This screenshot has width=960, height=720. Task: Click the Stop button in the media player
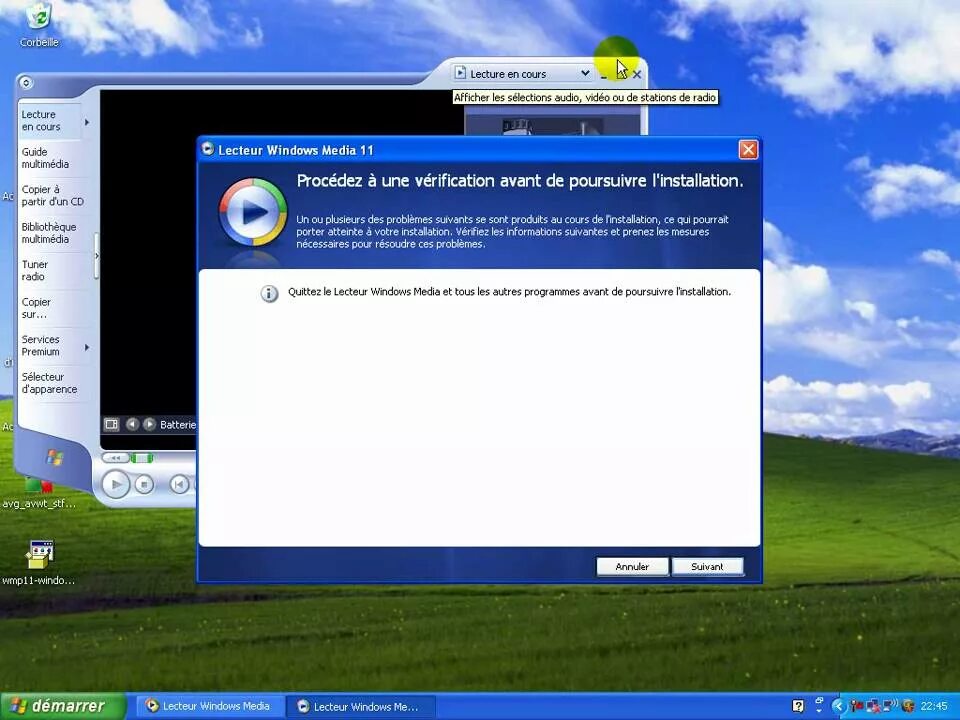[x=144, y=485]
